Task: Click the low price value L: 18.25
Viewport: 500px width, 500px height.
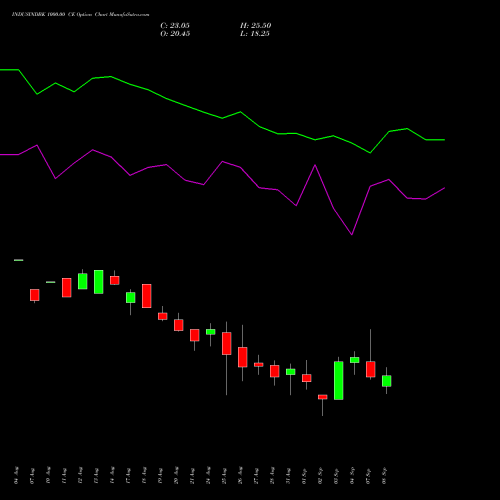Action: [x=255, y=34]
